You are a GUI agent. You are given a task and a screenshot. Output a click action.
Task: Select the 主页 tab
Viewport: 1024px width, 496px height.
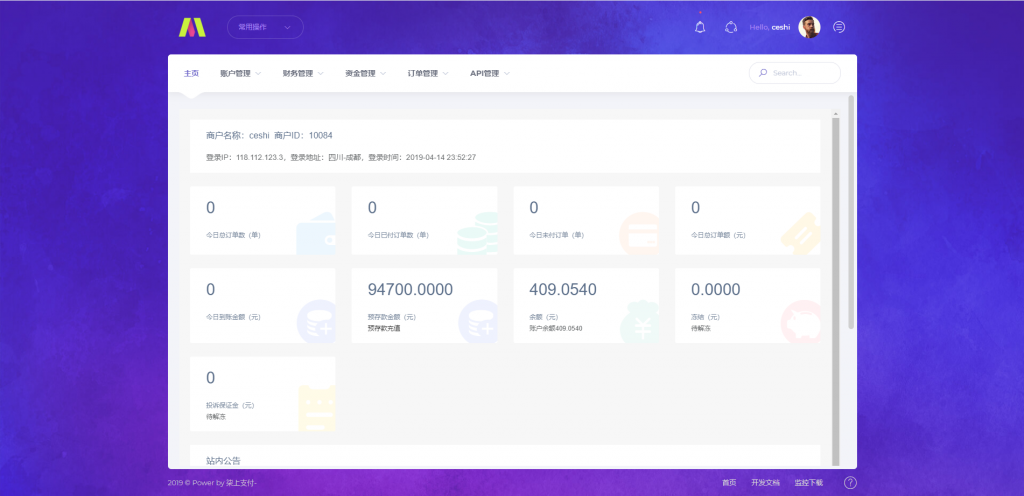tap(191, 73)
